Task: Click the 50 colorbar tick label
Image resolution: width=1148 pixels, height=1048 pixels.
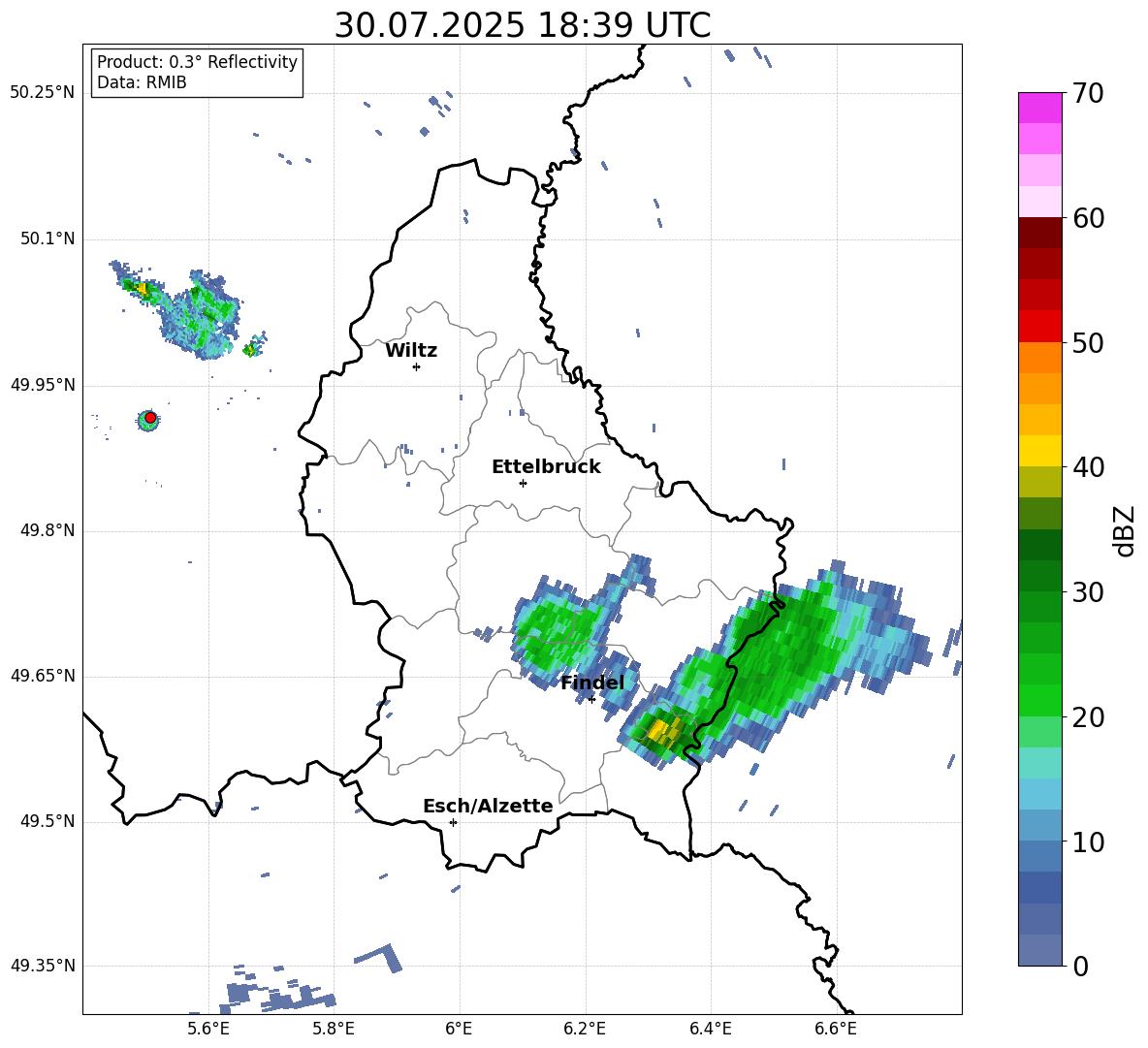Action: click(1087, 342)
